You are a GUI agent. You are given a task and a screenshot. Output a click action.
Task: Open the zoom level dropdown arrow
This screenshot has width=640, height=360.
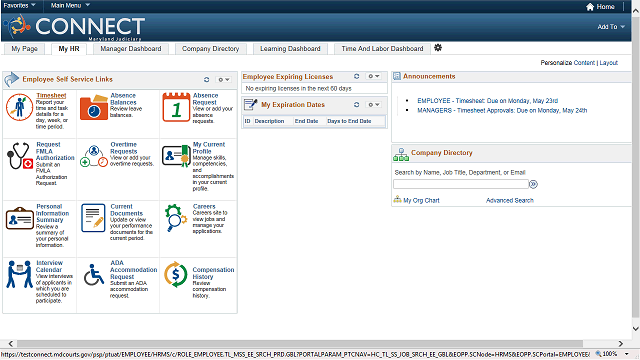tap(627, 354)
